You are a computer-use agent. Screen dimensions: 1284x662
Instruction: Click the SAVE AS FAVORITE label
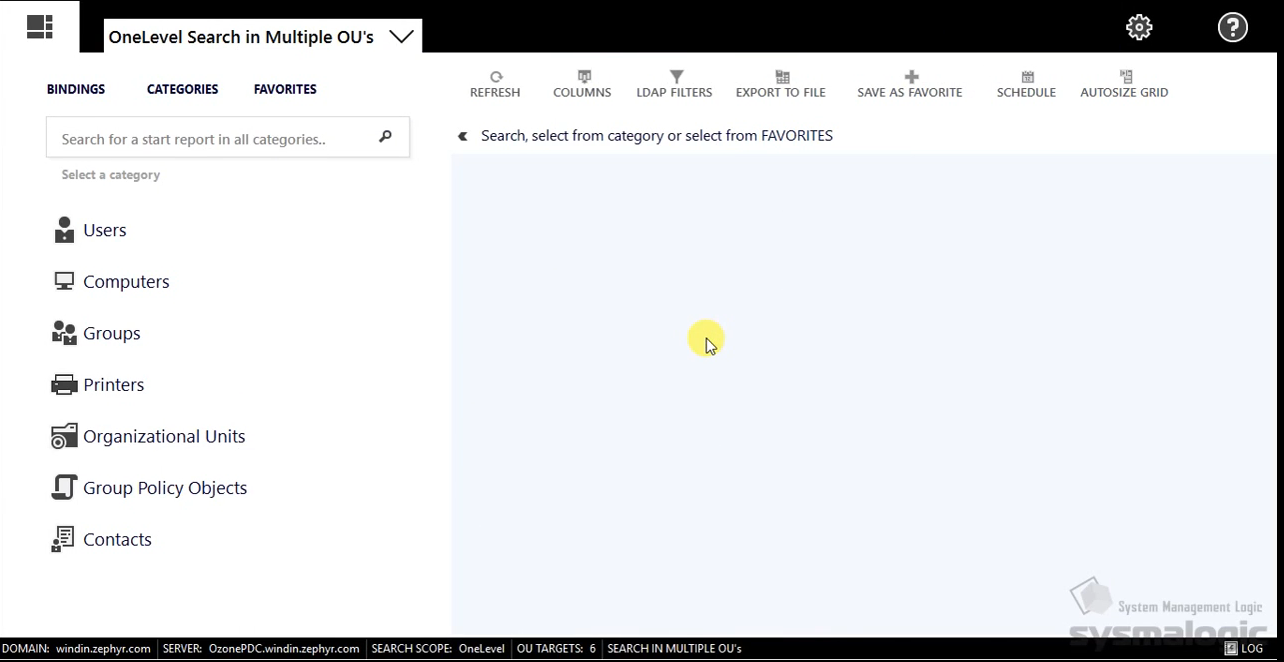(910, 93)
